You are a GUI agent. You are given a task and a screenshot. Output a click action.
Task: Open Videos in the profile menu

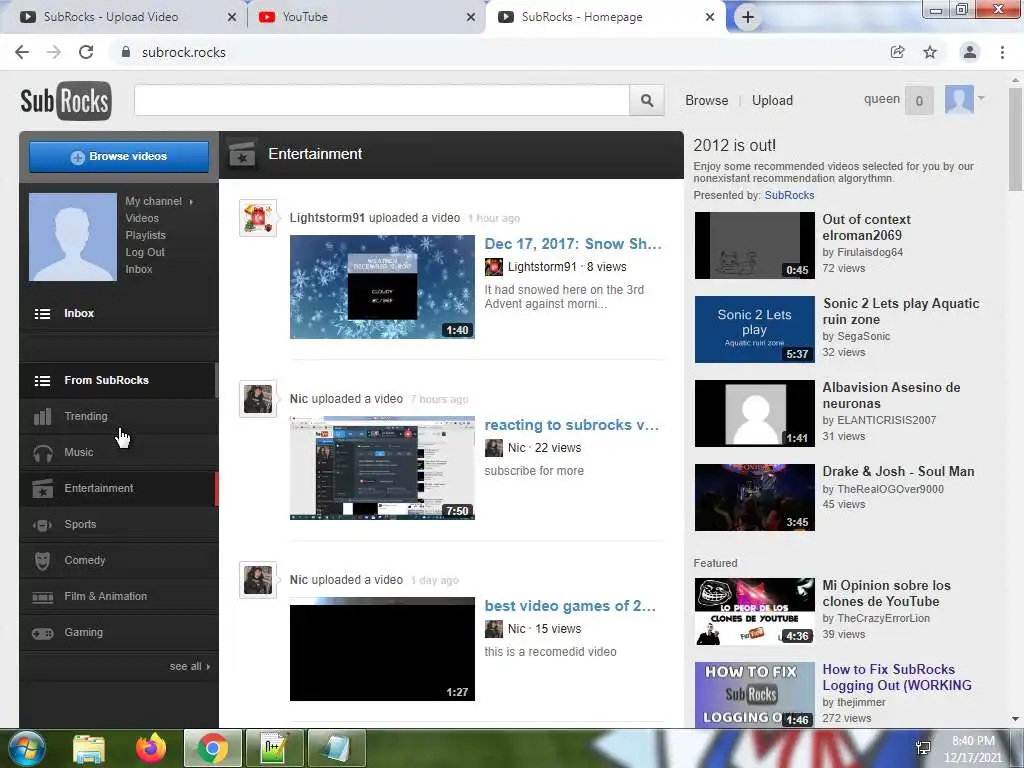(142, 218)
